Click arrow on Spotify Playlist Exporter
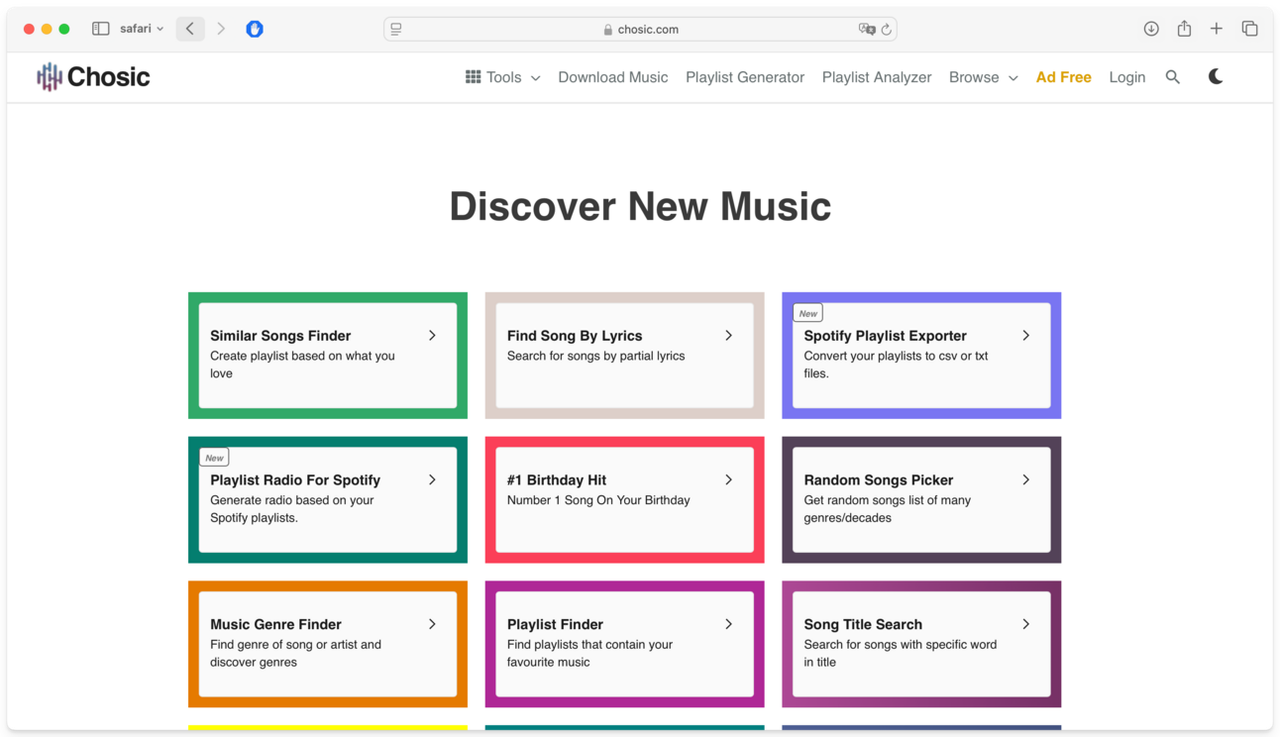The image size is (1280, 737). tap(1026, 336)
